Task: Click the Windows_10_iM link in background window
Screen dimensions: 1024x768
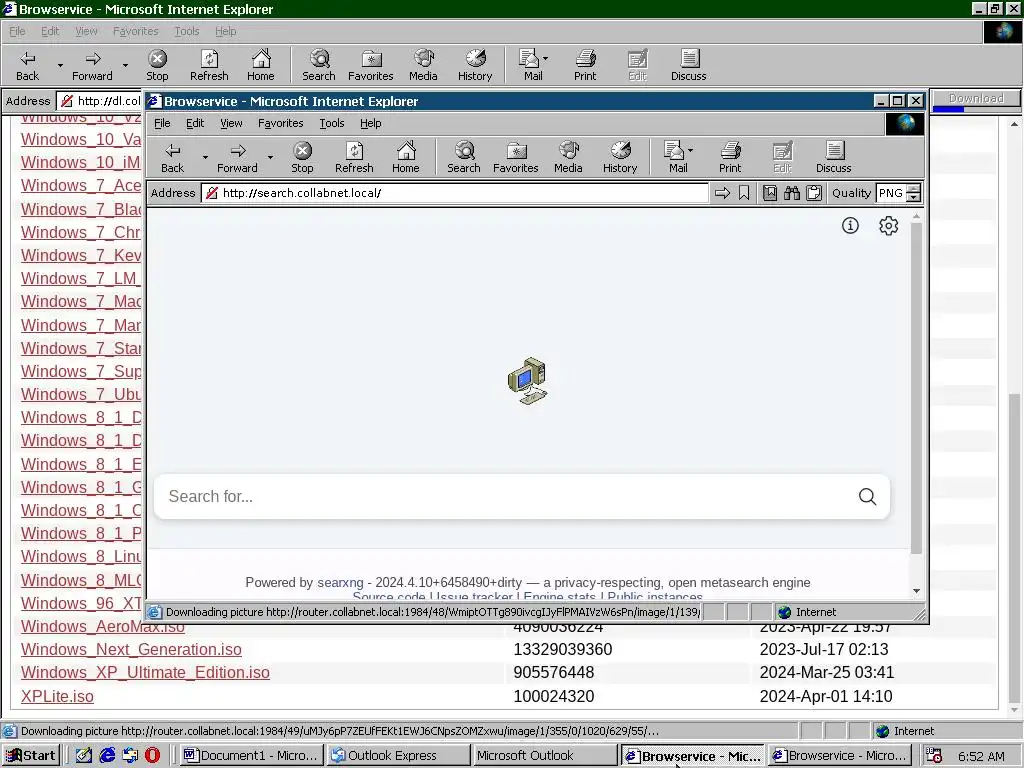Action: coord(81,163)
